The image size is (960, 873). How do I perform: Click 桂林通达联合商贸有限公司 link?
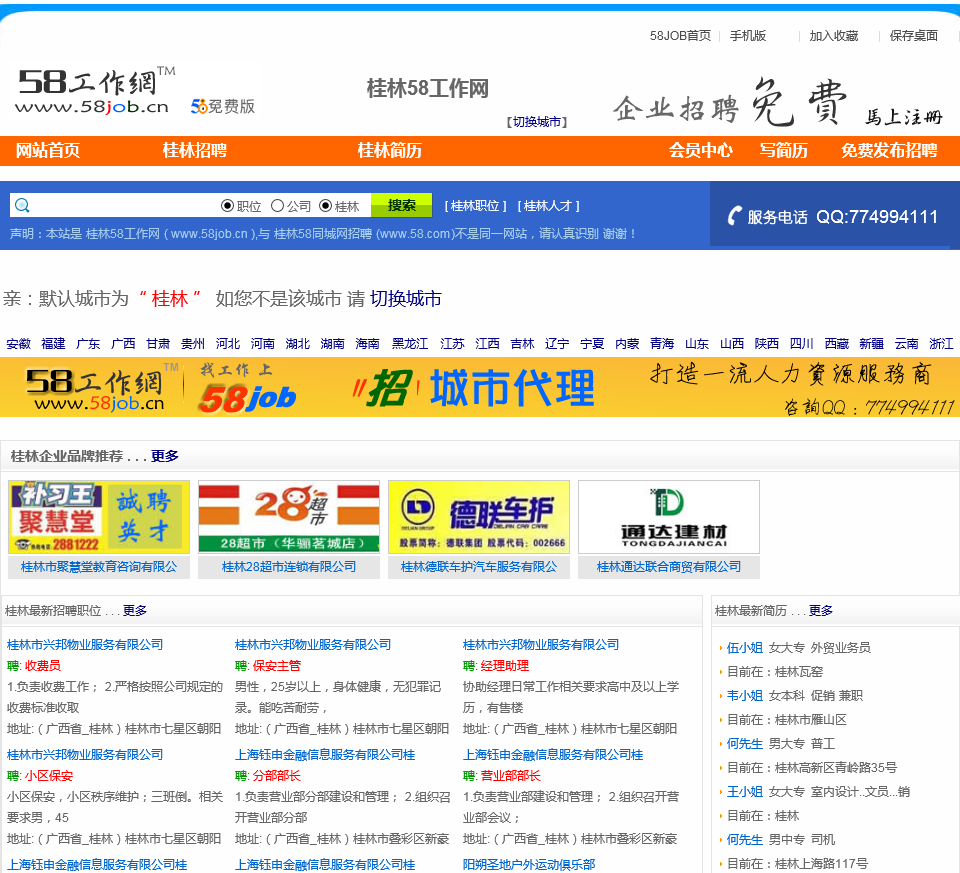[669, 567]
